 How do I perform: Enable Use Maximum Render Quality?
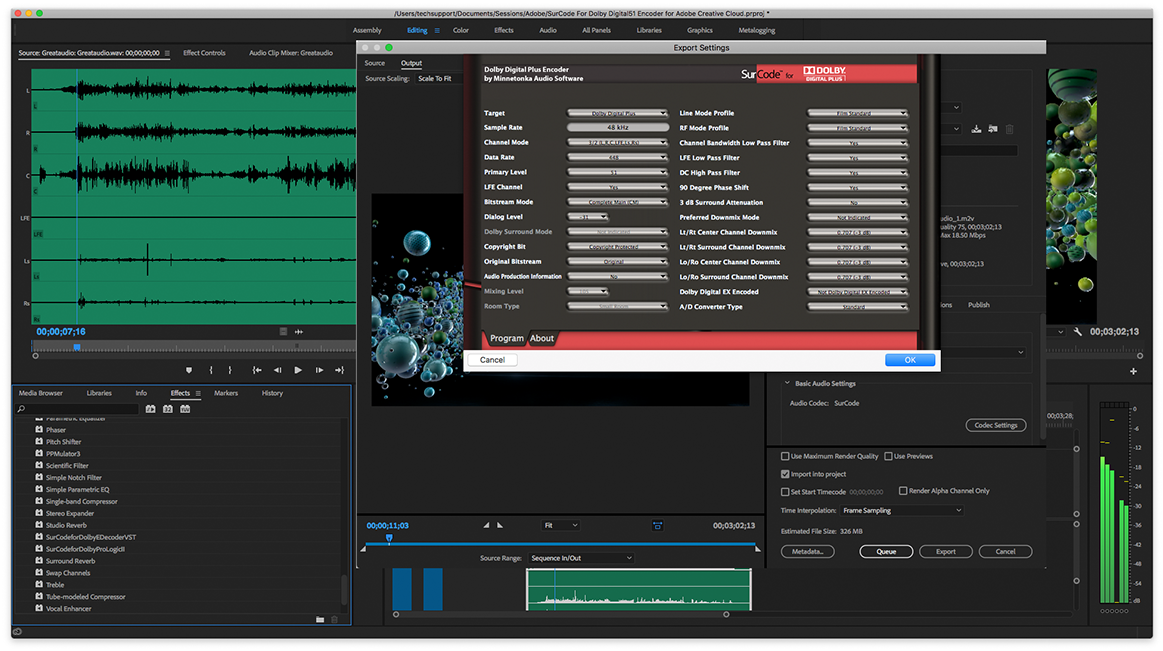(x=787, y=456)
